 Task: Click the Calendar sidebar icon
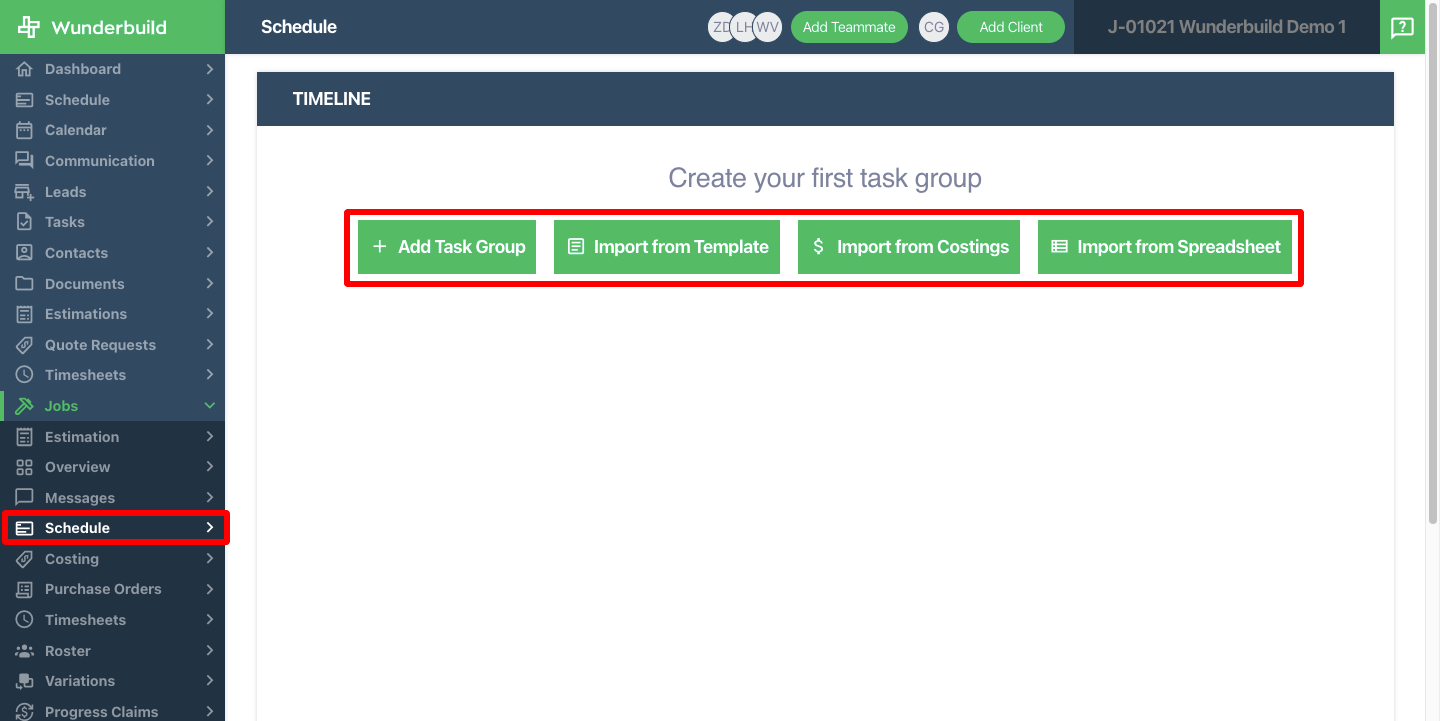(25, 130)
